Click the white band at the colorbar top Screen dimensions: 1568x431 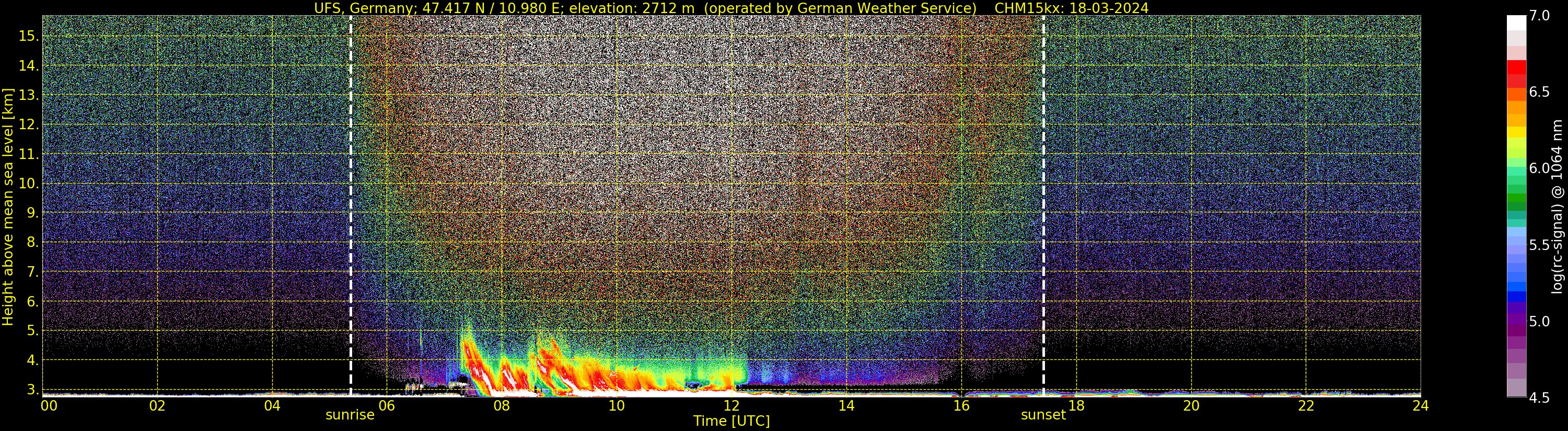point(1516,22)
